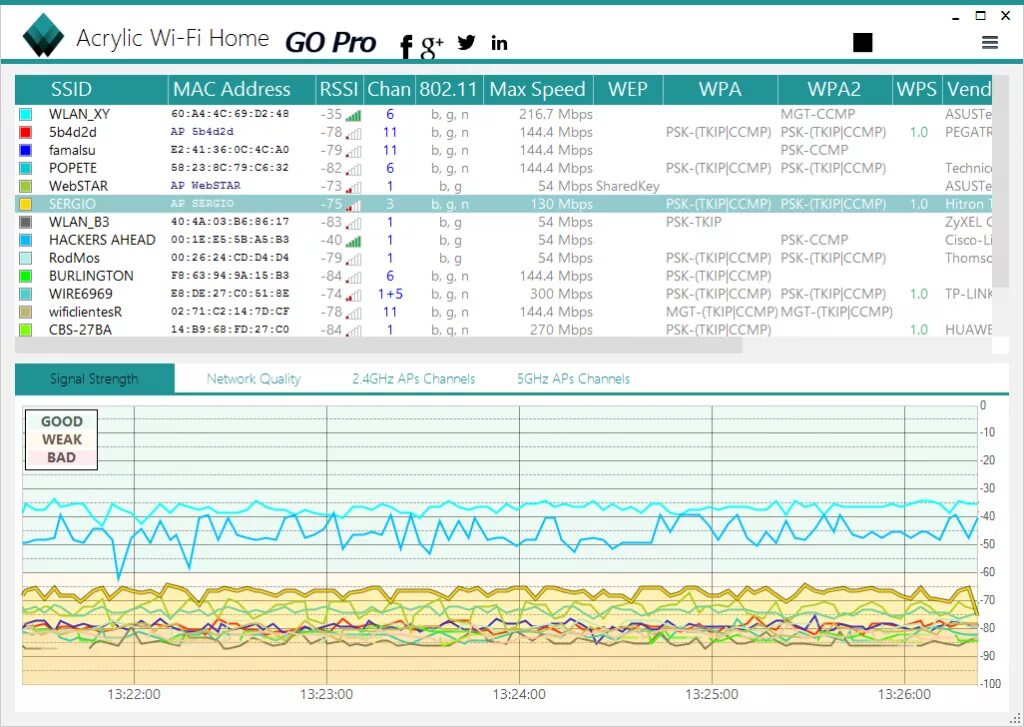Open the 5GHz APs Channels tab
Viewport: 1024px width, 727px height.
(x=573, y=379)
